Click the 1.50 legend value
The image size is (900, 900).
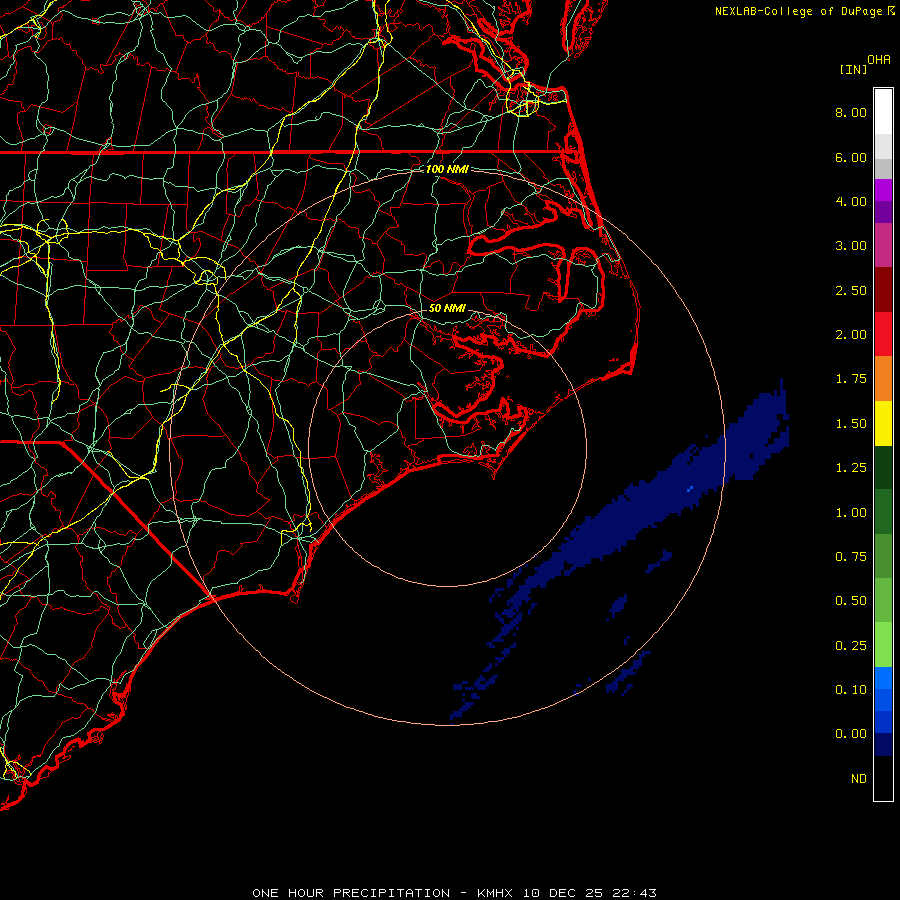coord(851,424)
